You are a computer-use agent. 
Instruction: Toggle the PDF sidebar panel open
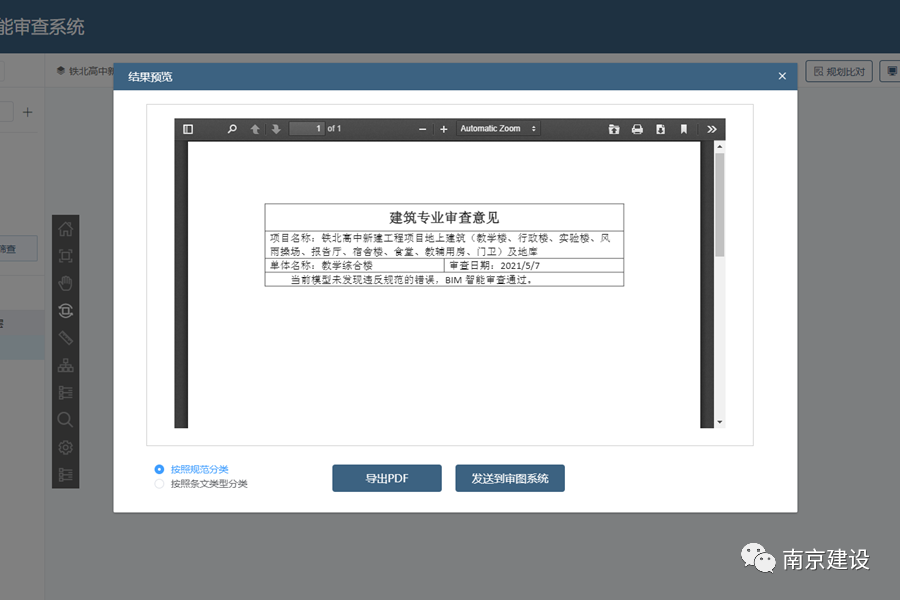coord(188,129)
